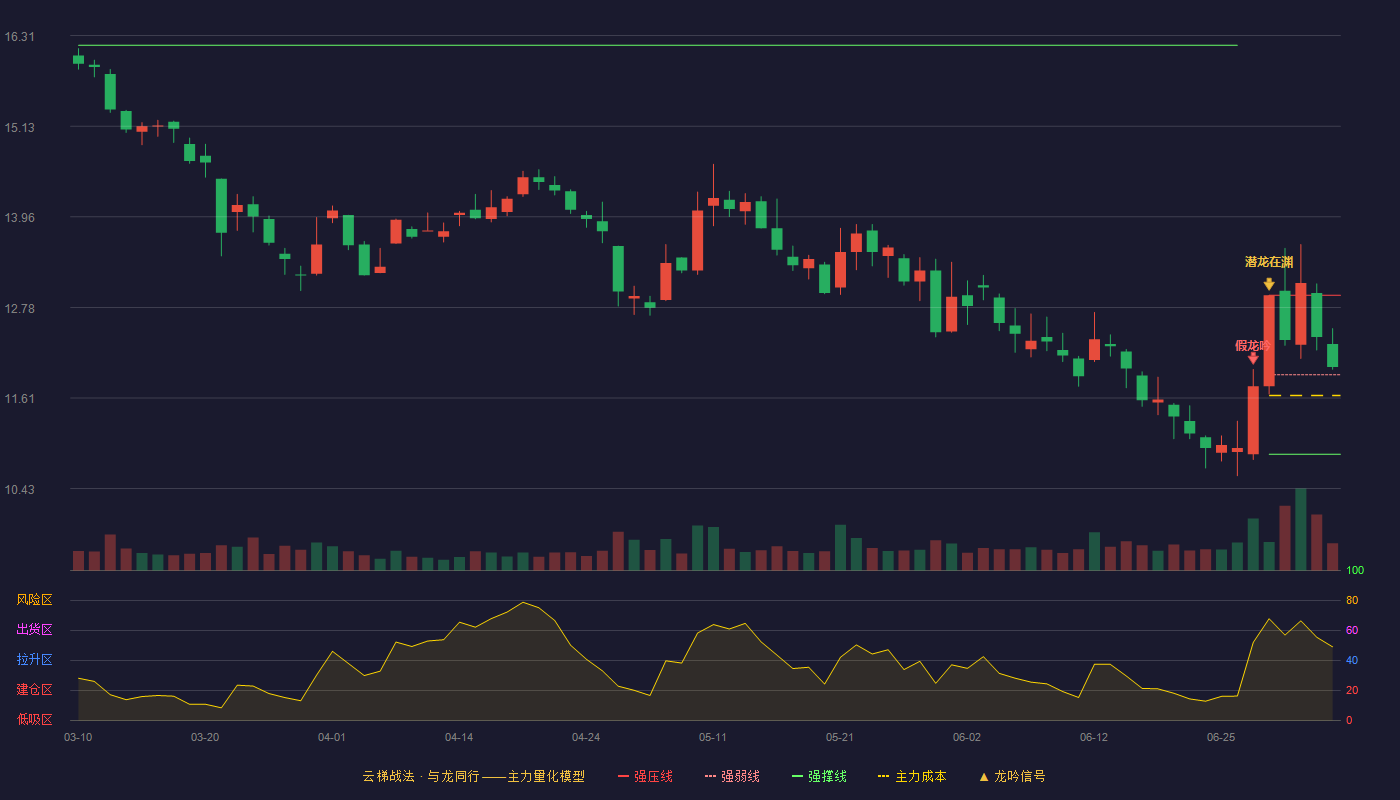Click the 云梯战法 · 与龙同行 title text

421,776
